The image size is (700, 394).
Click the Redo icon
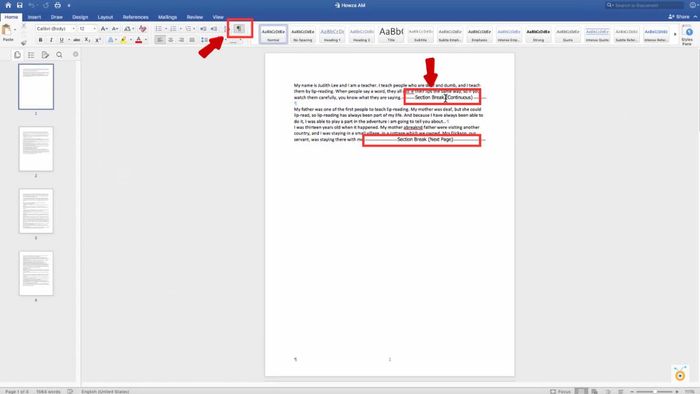[45, 5]
